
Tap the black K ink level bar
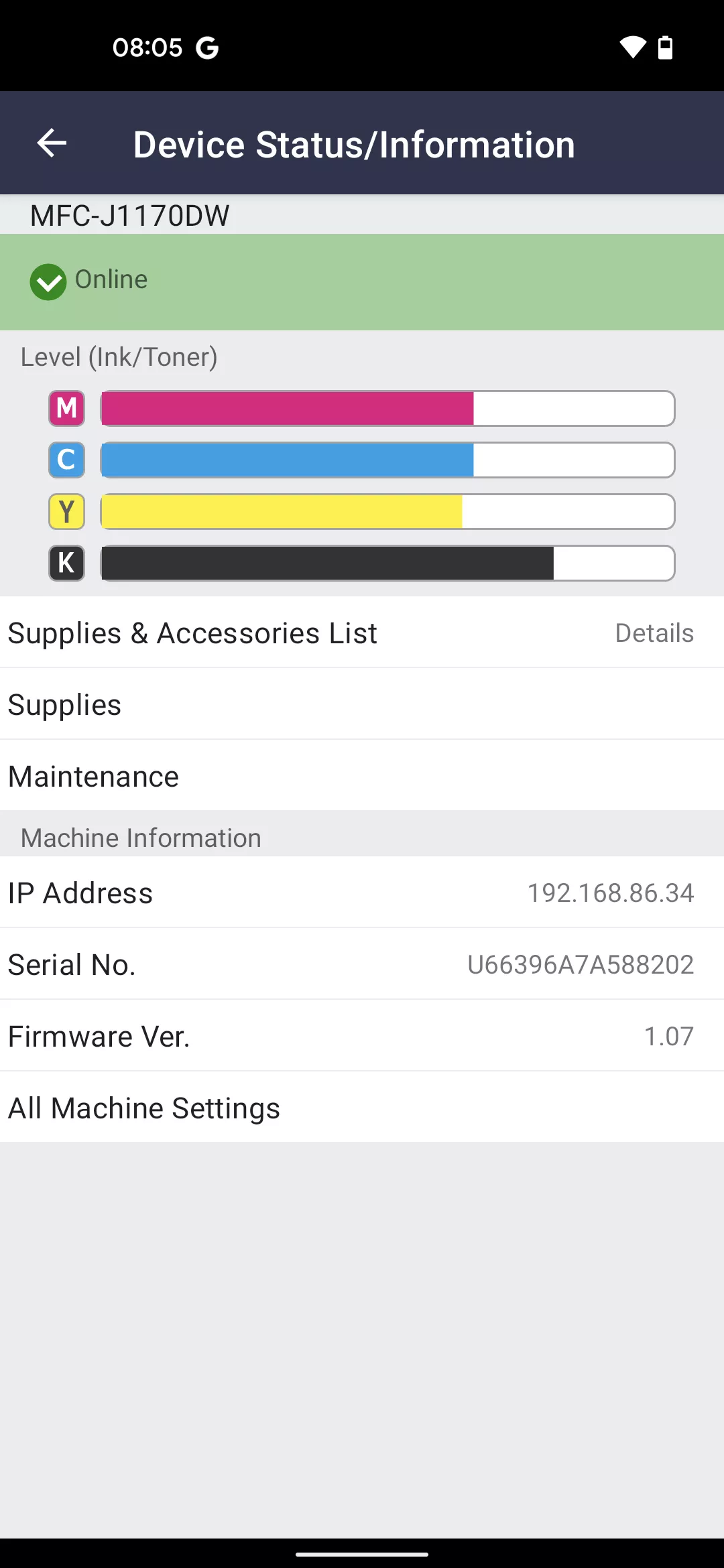(x=387, y=563)
